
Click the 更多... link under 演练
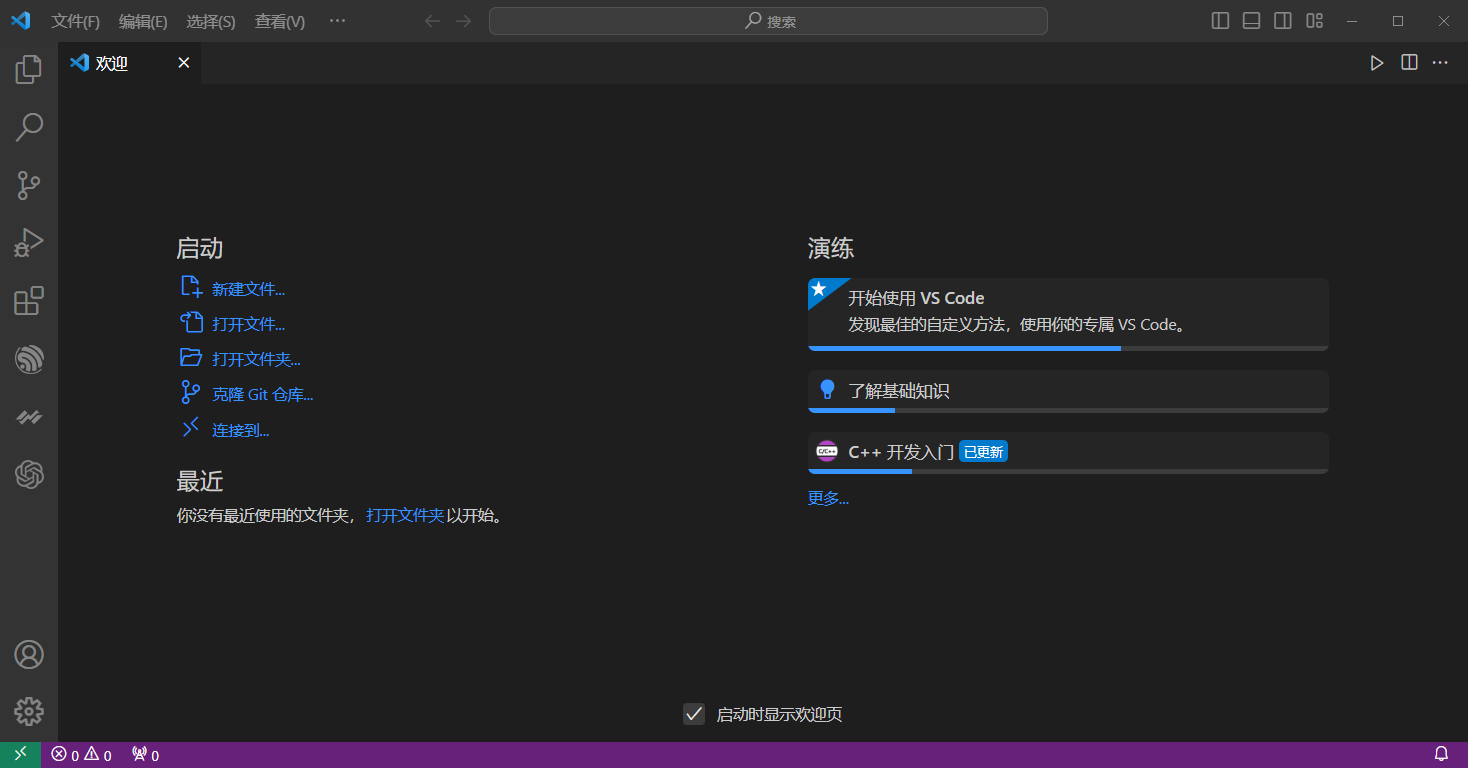(828, 498)
